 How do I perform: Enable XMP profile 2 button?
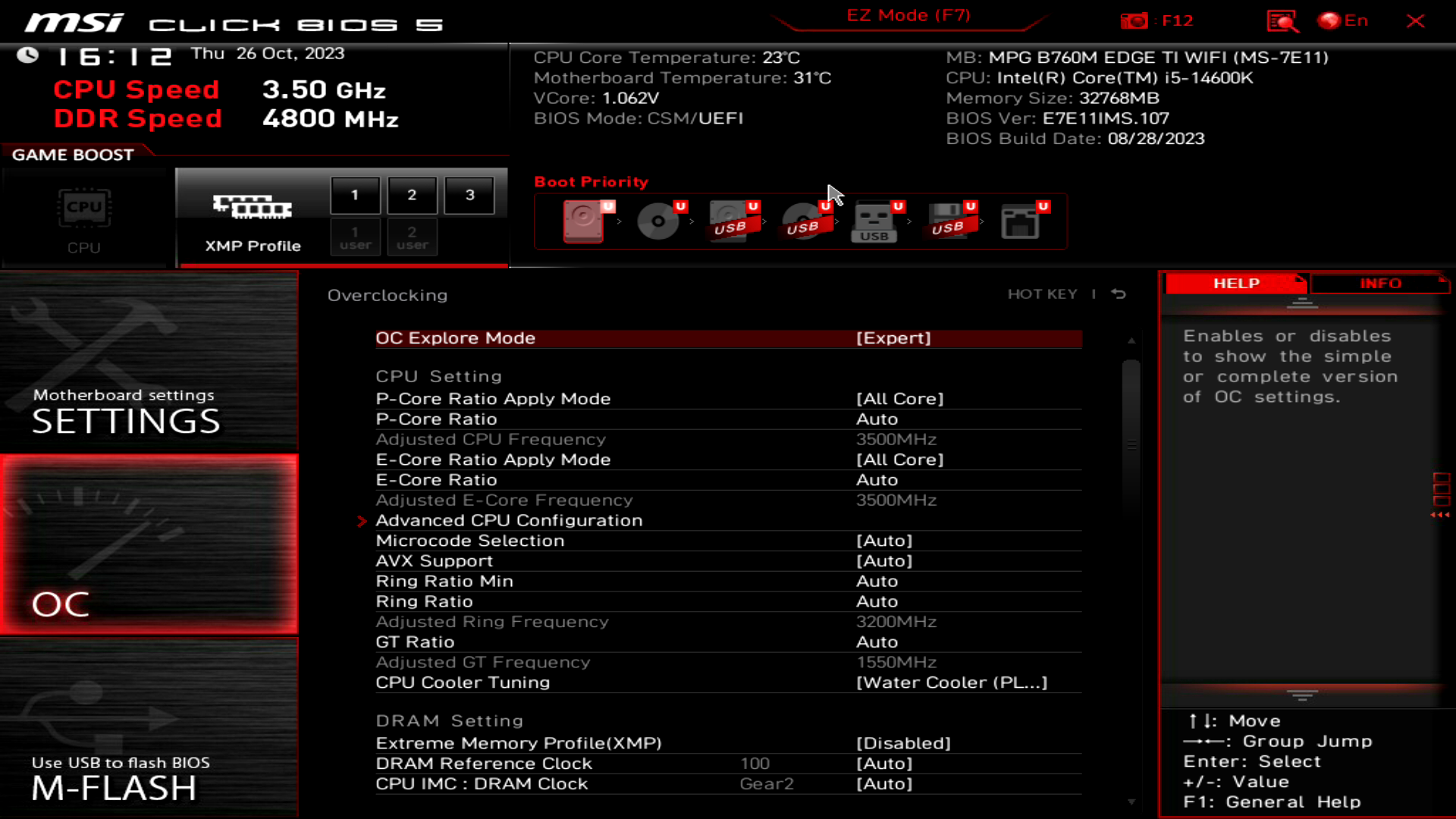[x=412, y=195]
